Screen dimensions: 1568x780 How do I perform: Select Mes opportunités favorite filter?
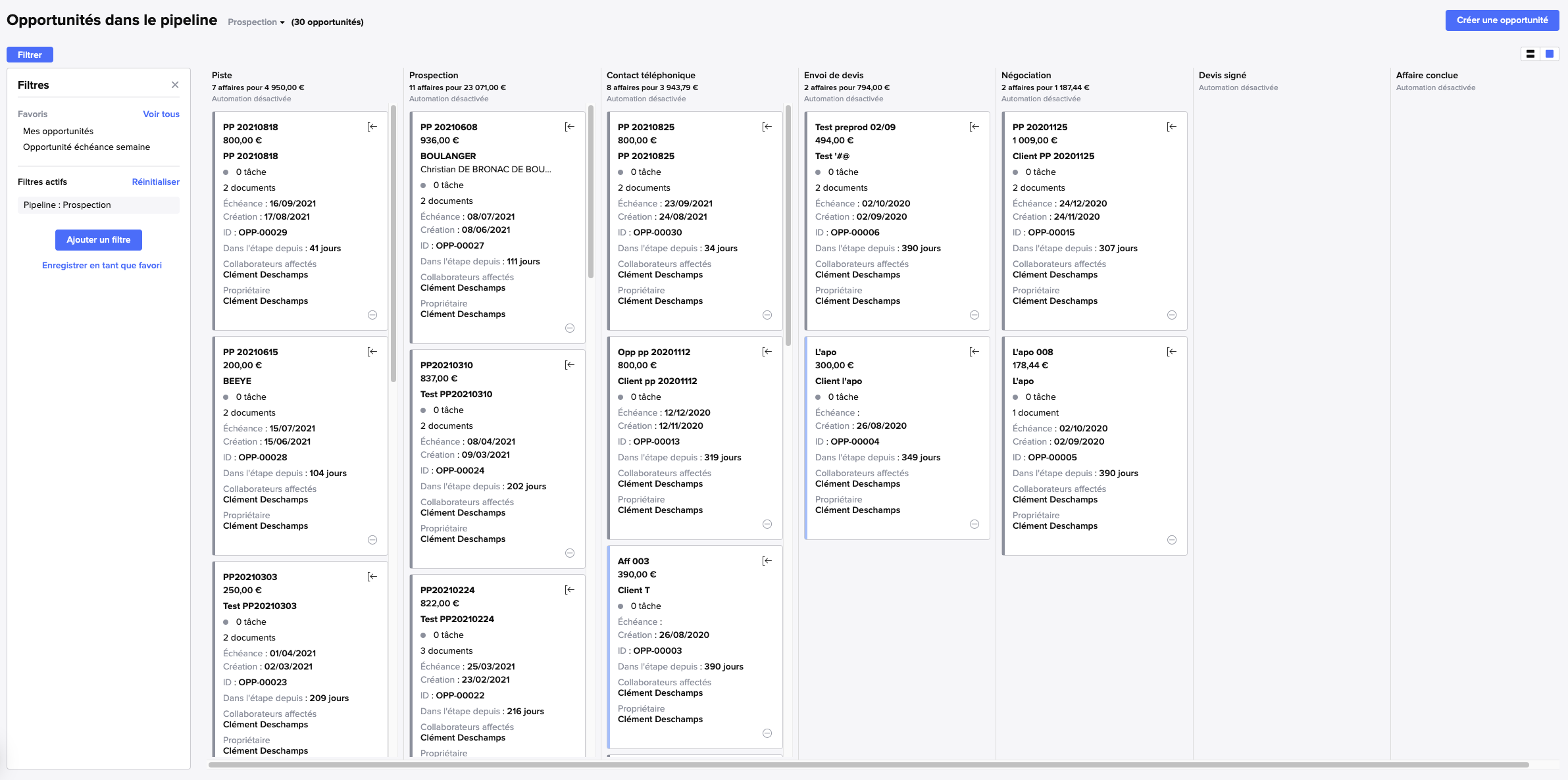58,131
